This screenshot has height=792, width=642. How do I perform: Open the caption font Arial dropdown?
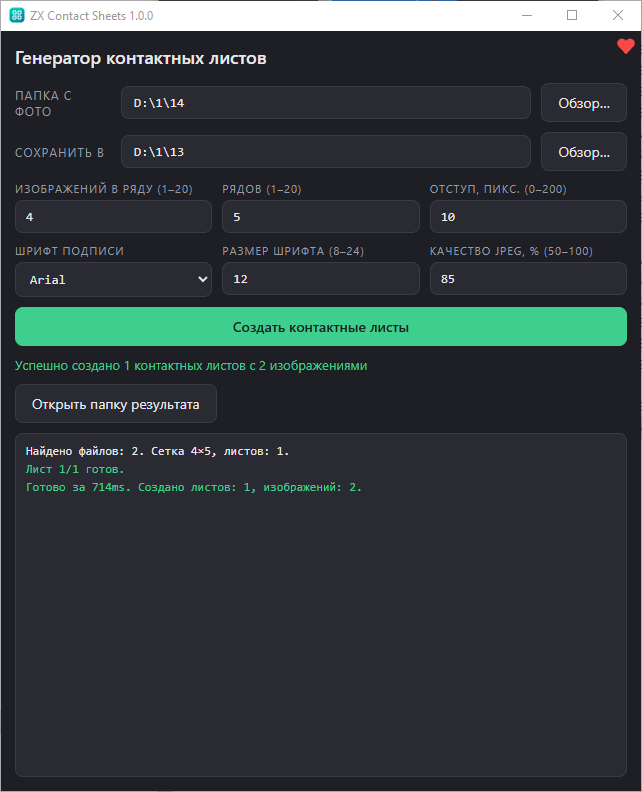click(114, 279)
